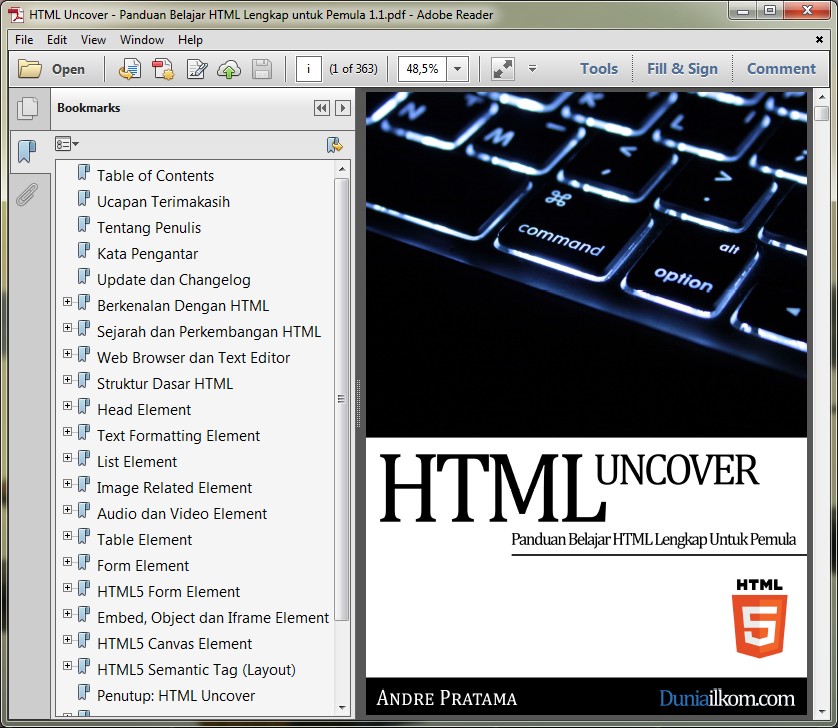Expand the Text Formatting Element bookmark

tap(67, 431)
